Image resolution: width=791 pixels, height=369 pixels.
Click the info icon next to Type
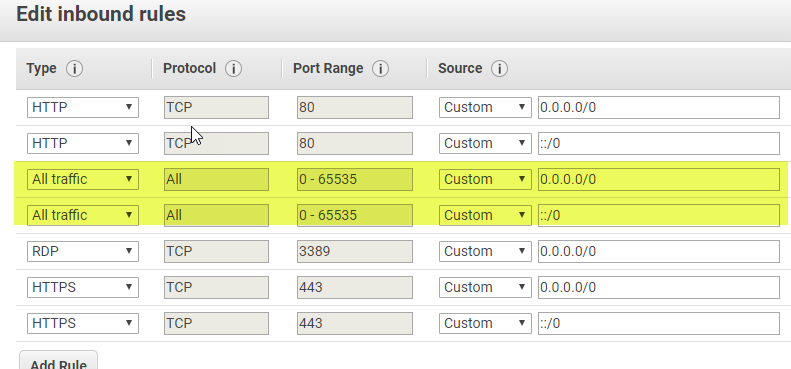[75, 68]
